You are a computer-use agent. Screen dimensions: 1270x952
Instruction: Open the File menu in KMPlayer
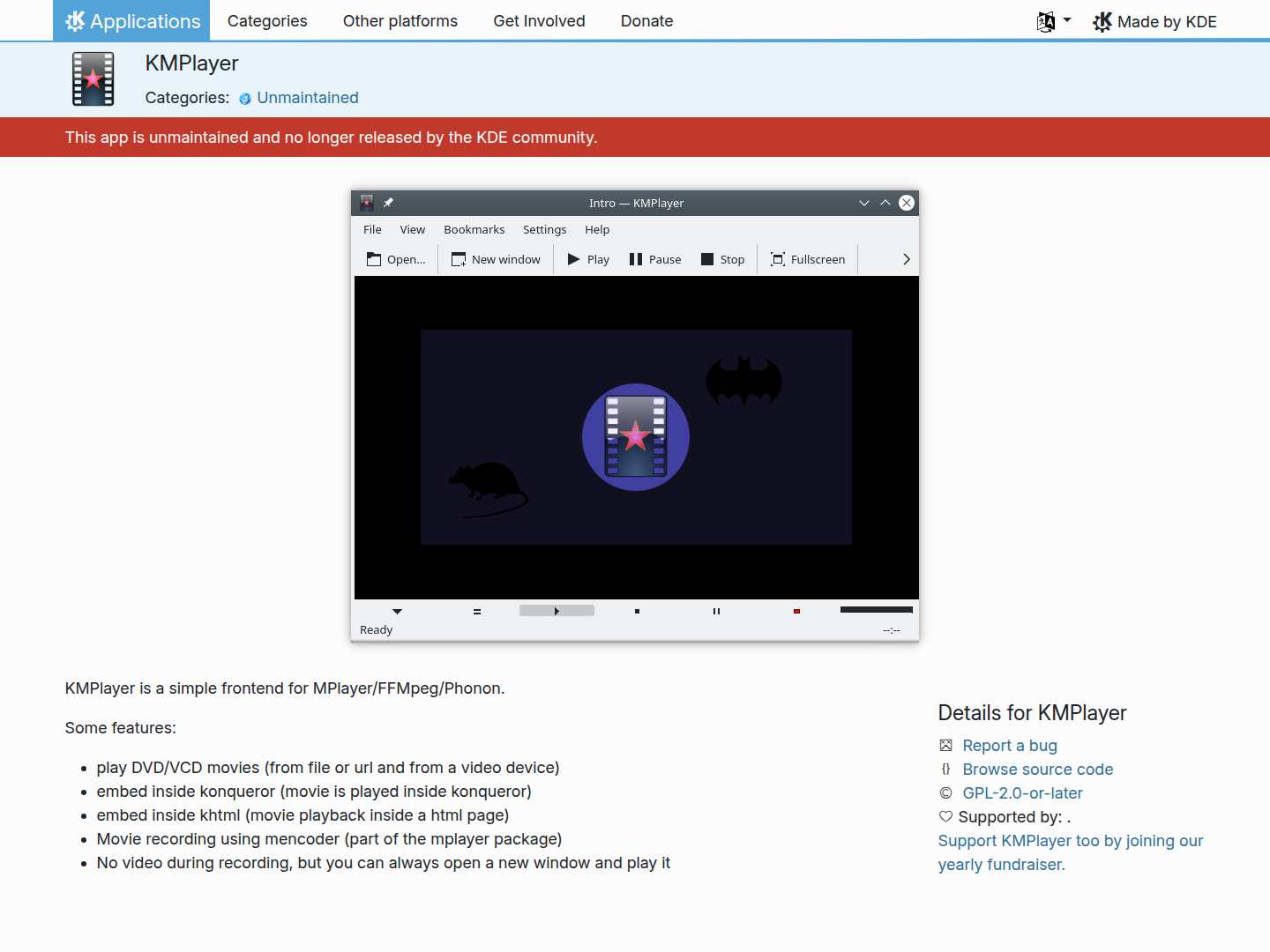coord(372,229)
